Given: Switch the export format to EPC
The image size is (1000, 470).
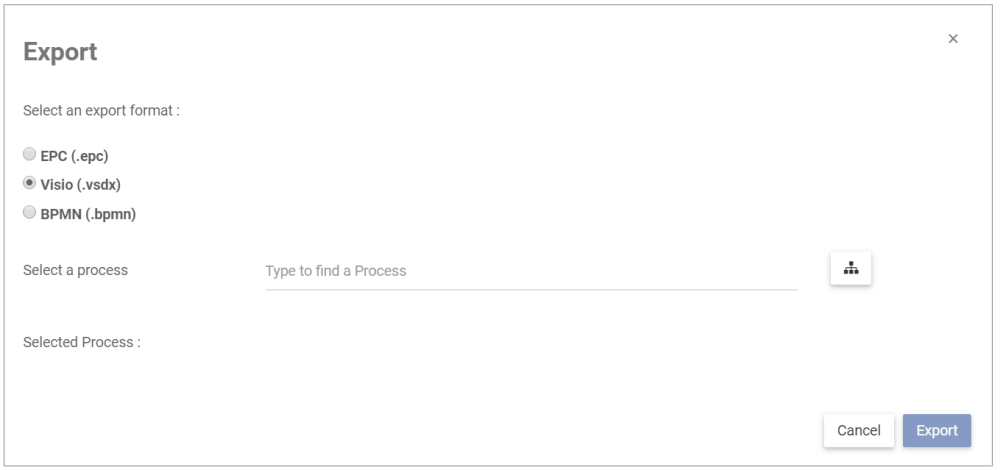Looking at the screenshot, I should pos(30,155).
